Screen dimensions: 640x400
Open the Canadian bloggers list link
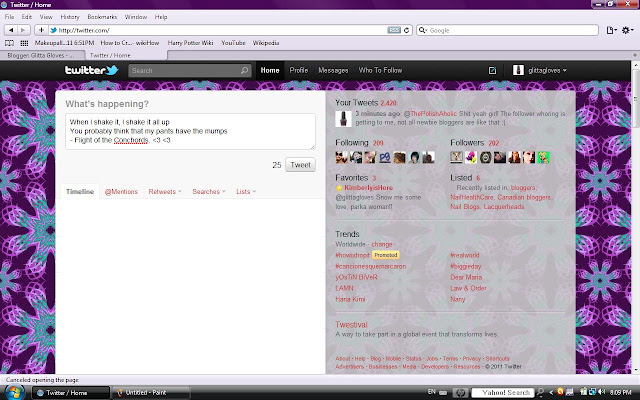[x=524, y=197]
